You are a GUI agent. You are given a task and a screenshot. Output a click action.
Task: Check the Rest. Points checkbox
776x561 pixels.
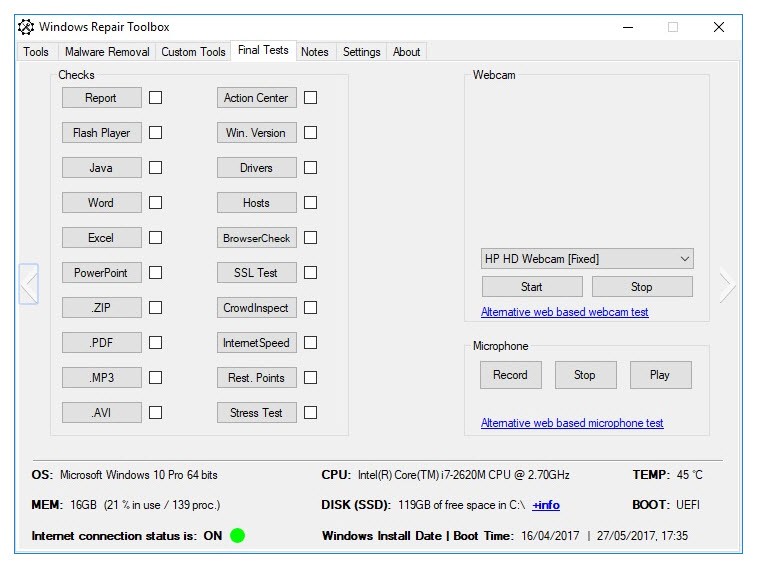click(310, 377)
